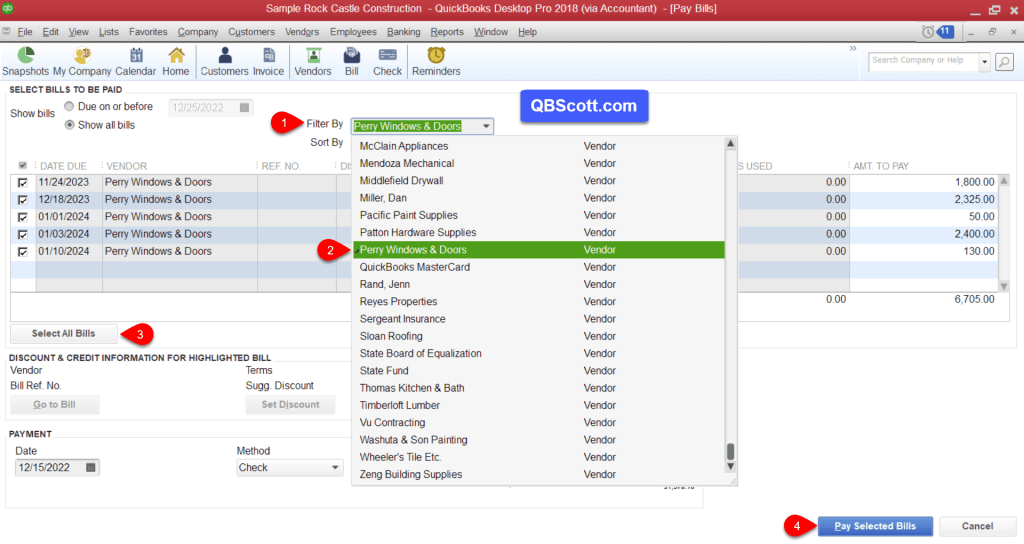Click the Bill icon in the toolbar

click(351, 61)
